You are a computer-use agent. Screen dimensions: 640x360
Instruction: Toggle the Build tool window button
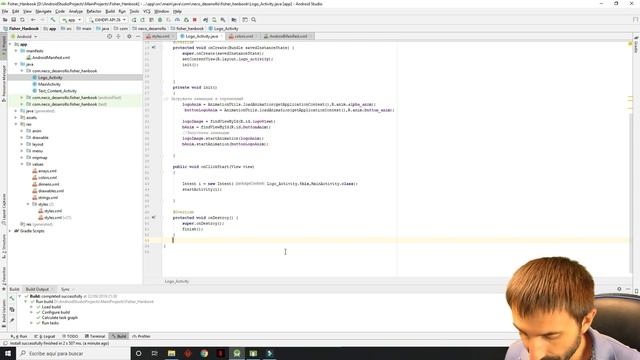tap(119, 336)
